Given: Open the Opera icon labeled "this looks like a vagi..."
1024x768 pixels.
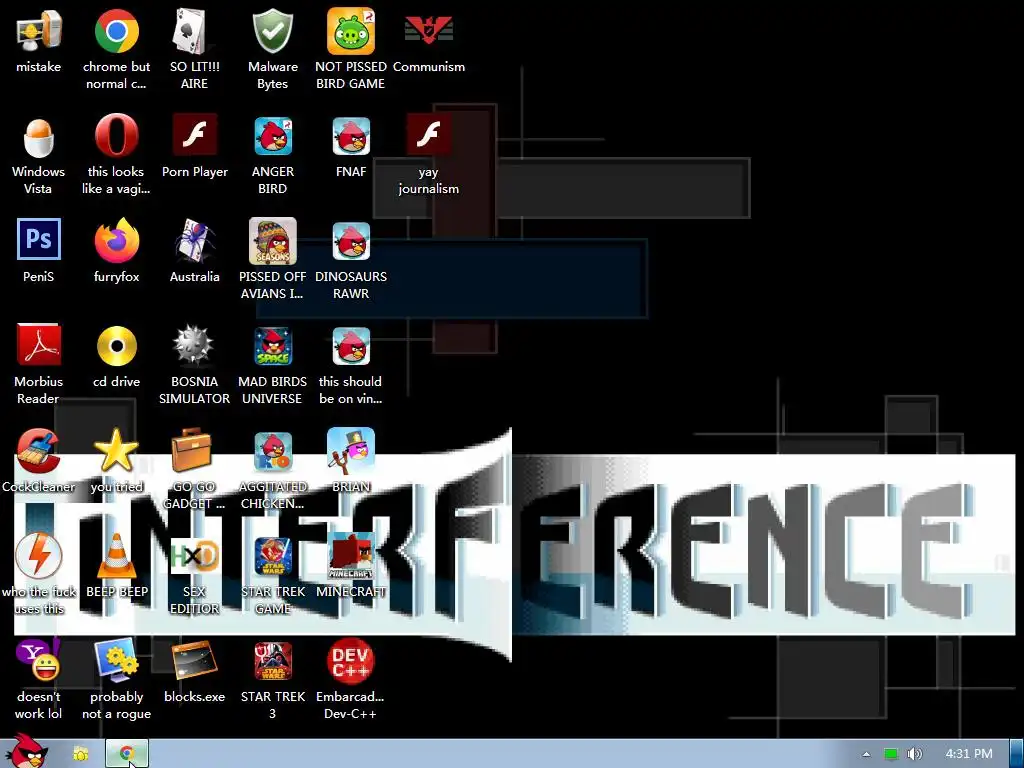Looking at the screenshot, I should coord(116,135).
